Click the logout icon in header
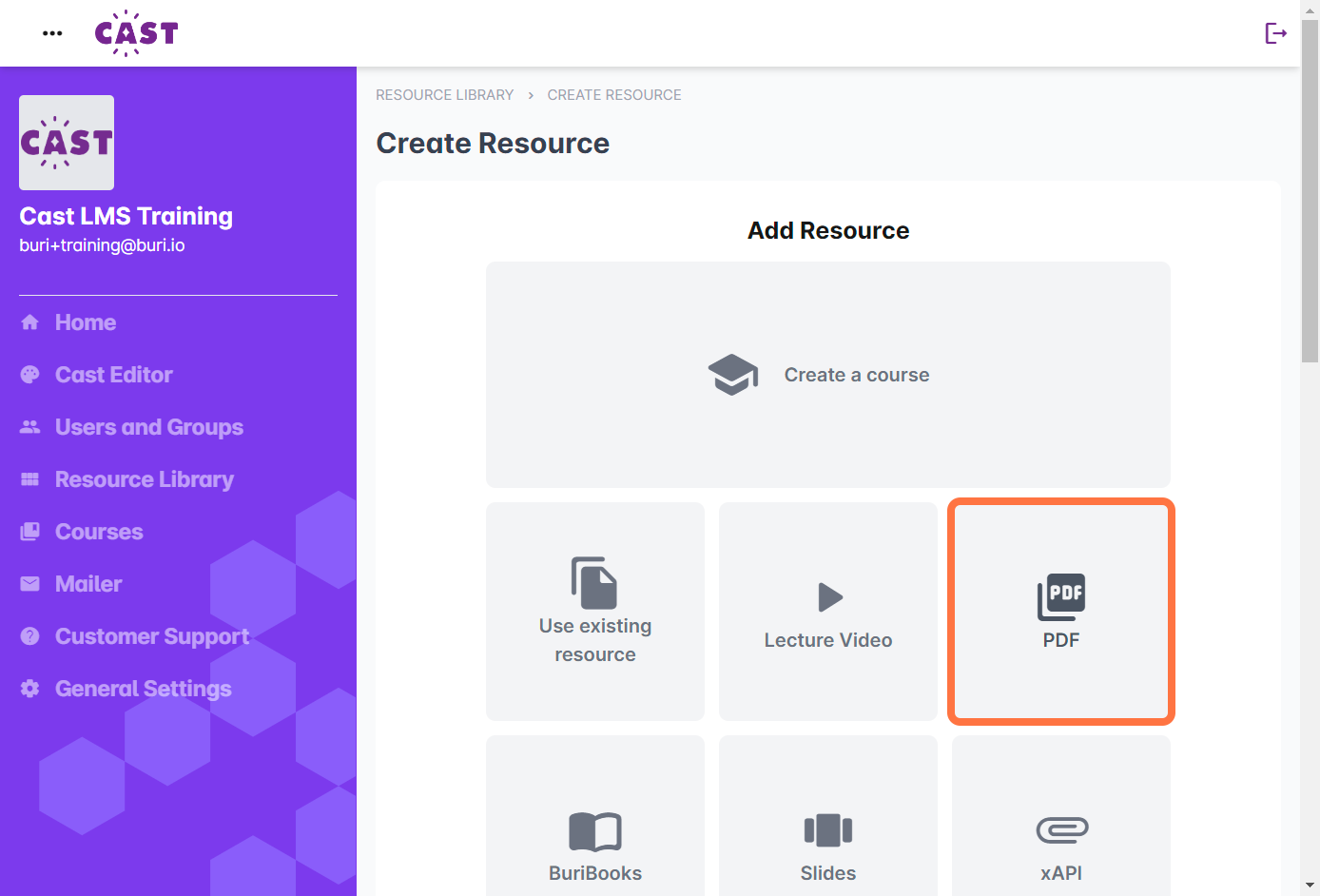Viewport: 1320px width, 896px height. coord(1275,33)
